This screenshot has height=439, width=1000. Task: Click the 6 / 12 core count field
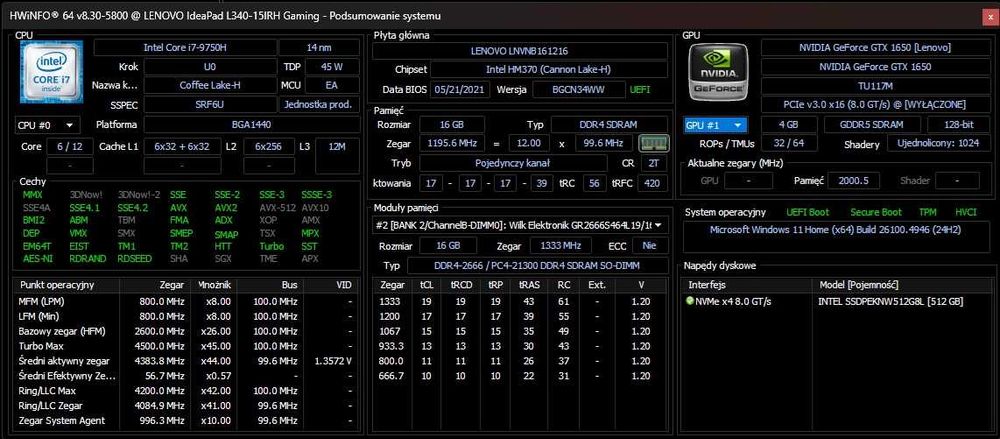click(x=70, y=146)
